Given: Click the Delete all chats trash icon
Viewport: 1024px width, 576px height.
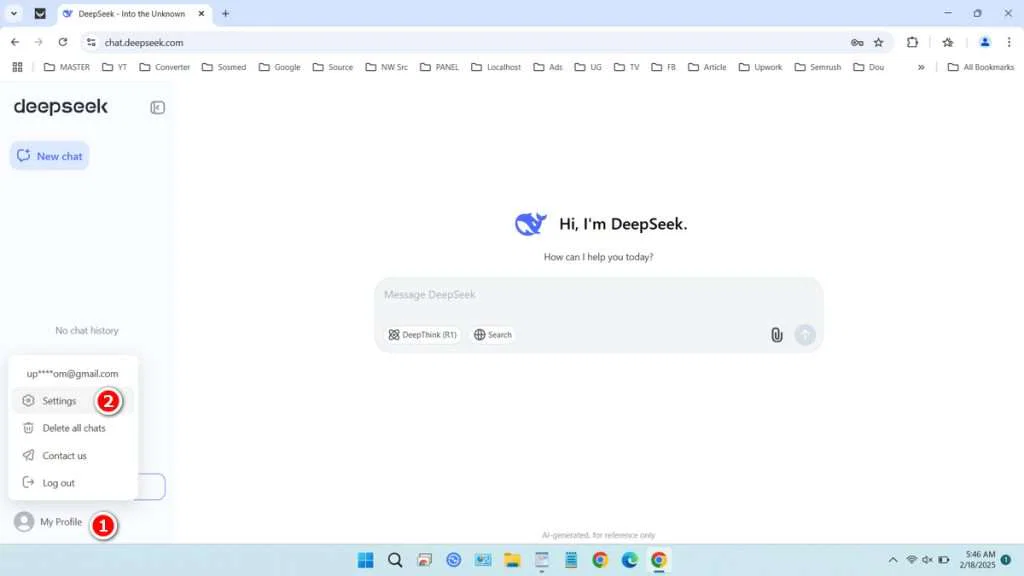Looking at the screenshot, I should click(x=27, y=428).
